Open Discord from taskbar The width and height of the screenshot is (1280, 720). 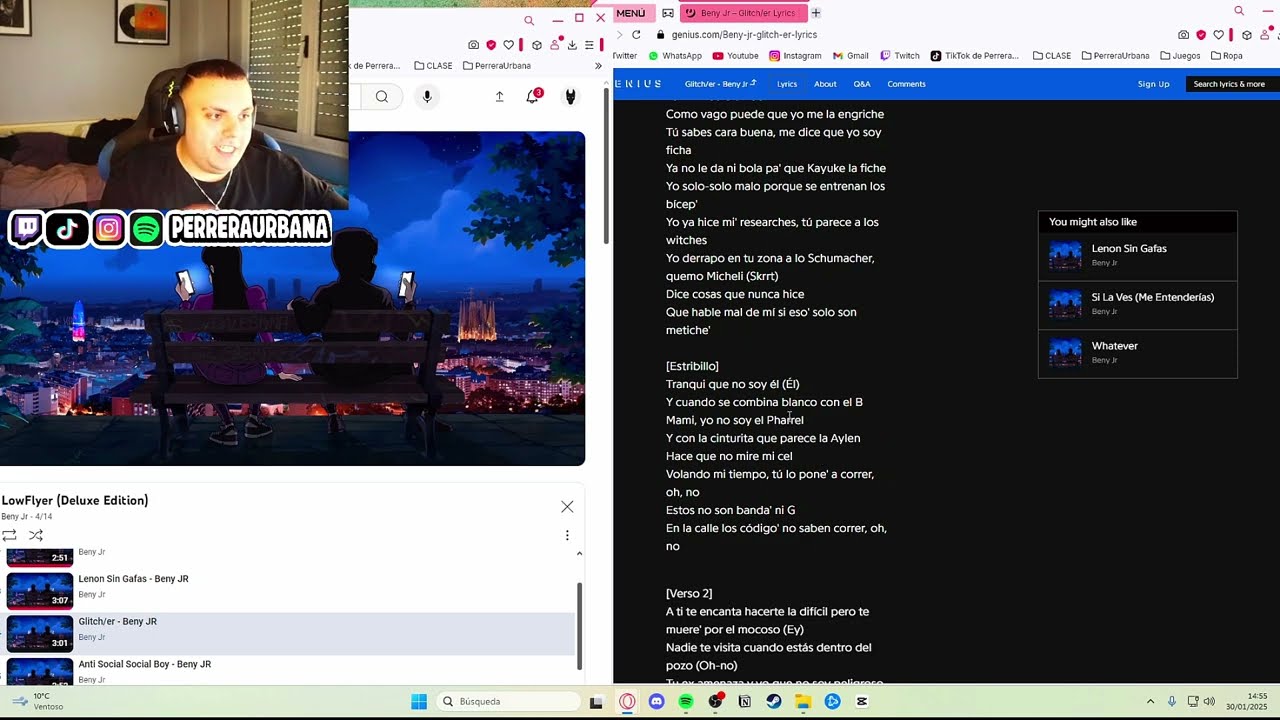pyautogui.click(x=656, y=702)
